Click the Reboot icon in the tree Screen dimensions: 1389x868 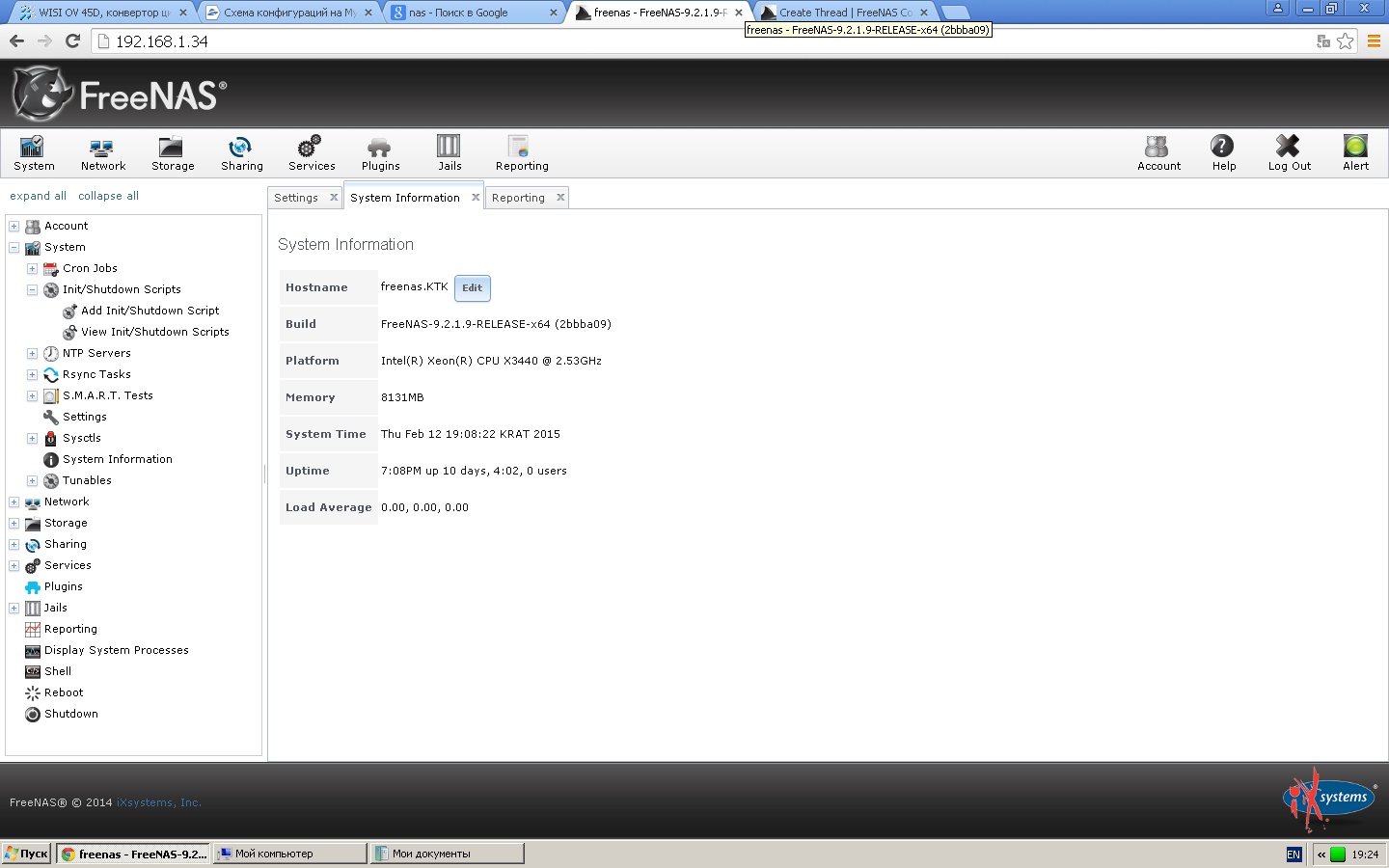33,692
